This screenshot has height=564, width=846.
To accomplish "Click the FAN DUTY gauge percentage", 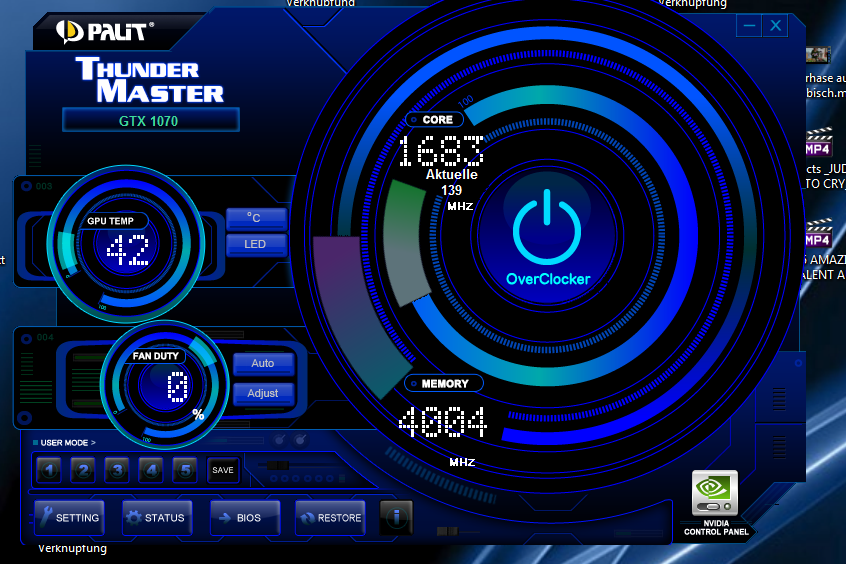I will tap(178, 388).
